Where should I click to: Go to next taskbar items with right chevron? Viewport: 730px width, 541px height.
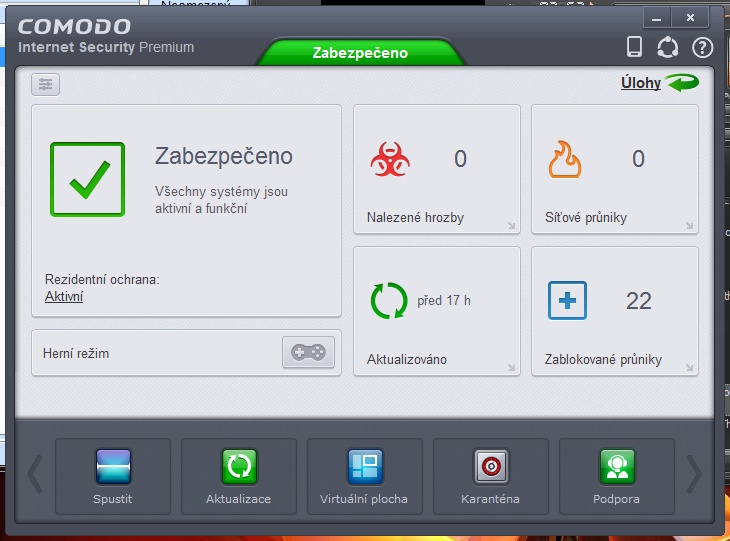point(694,474)
